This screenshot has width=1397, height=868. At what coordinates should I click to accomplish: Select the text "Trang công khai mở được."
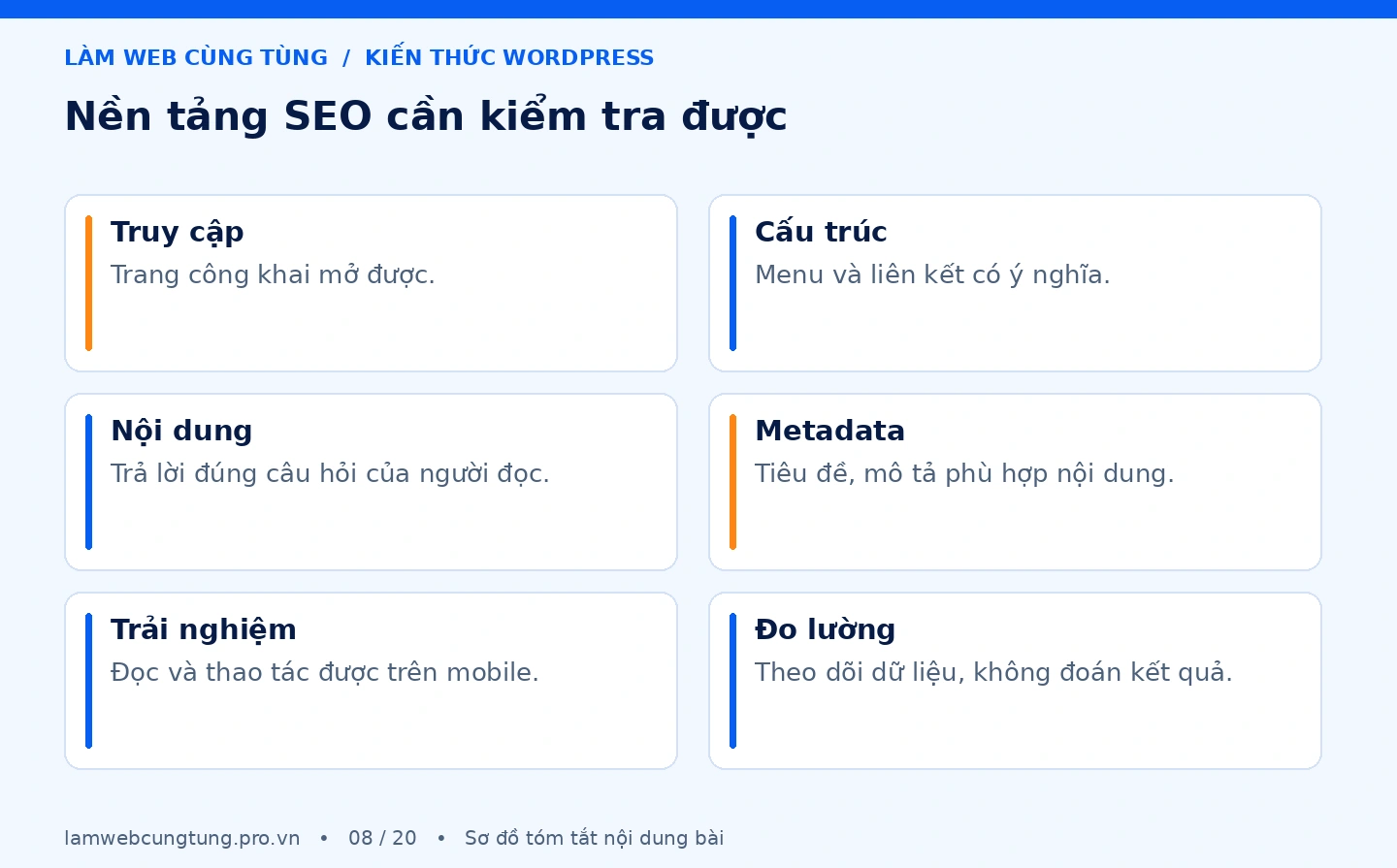273,275
